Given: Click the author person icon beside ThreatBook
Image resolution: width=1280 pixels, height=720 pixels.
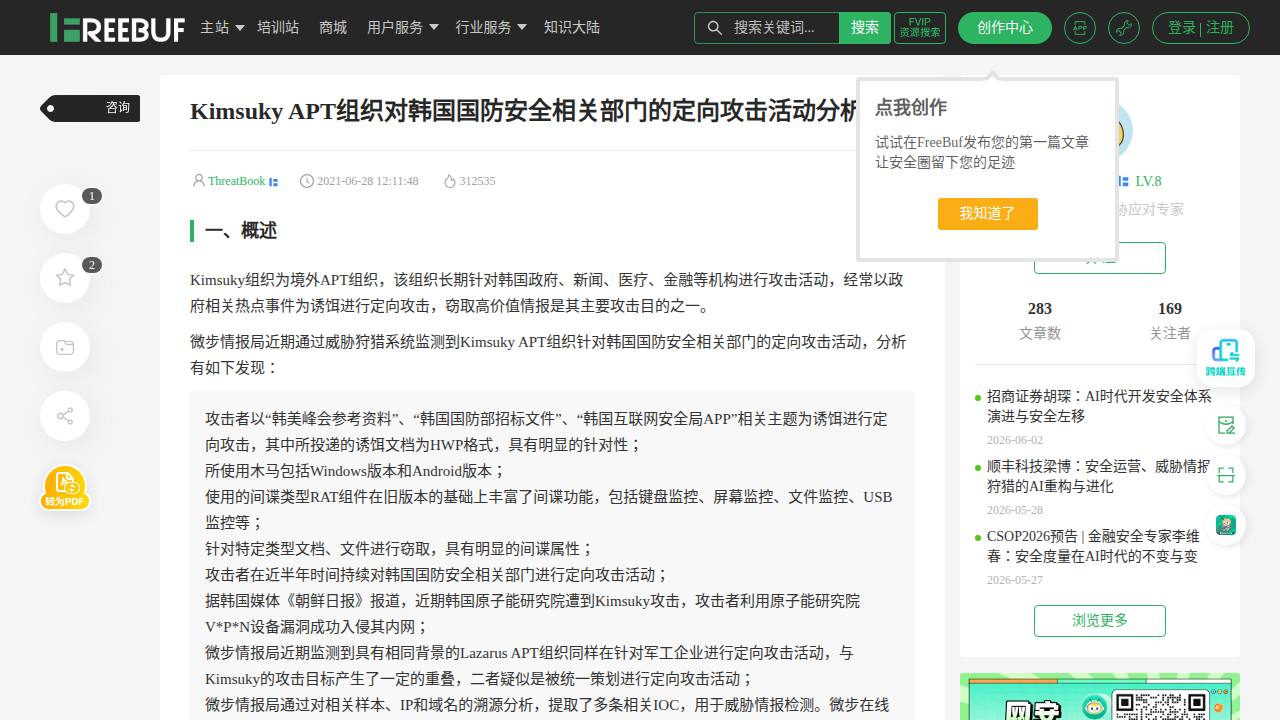Looking at the screenshot, I should (198, 181).
